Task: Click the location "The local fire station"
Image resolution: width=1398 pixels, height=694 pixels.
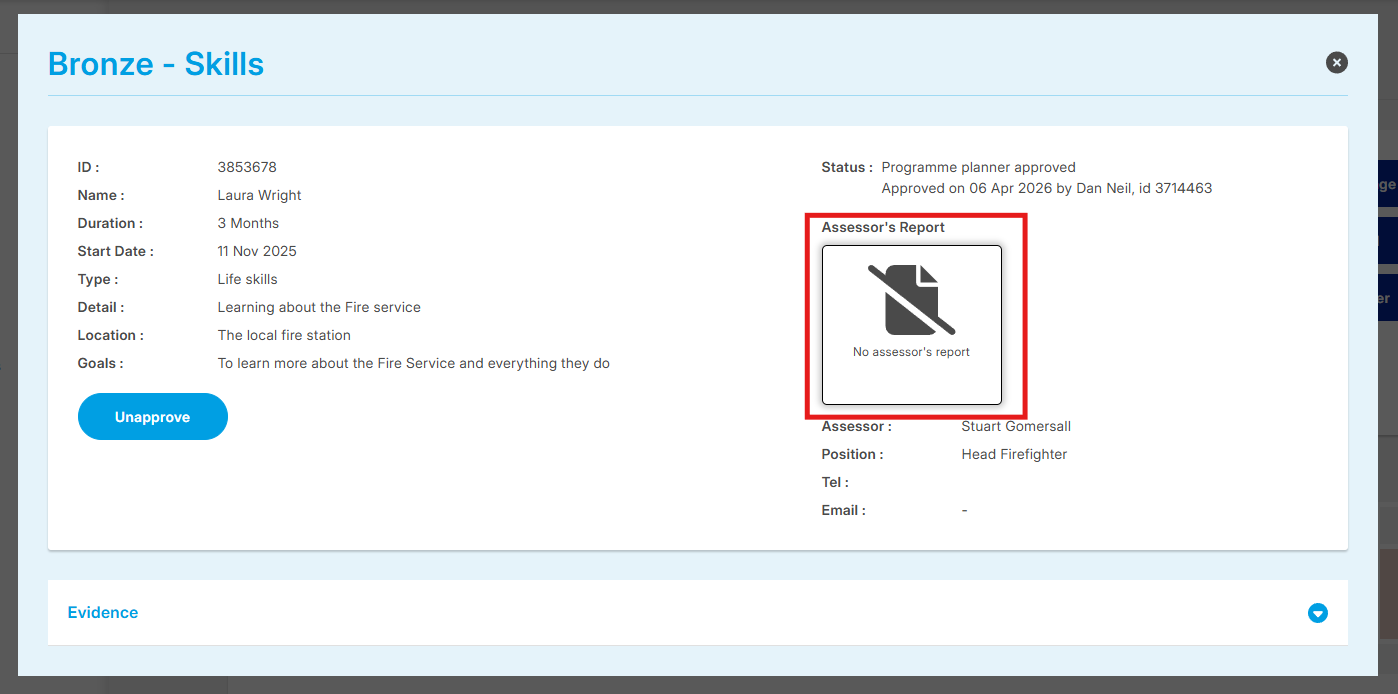Action: (284, 335)
